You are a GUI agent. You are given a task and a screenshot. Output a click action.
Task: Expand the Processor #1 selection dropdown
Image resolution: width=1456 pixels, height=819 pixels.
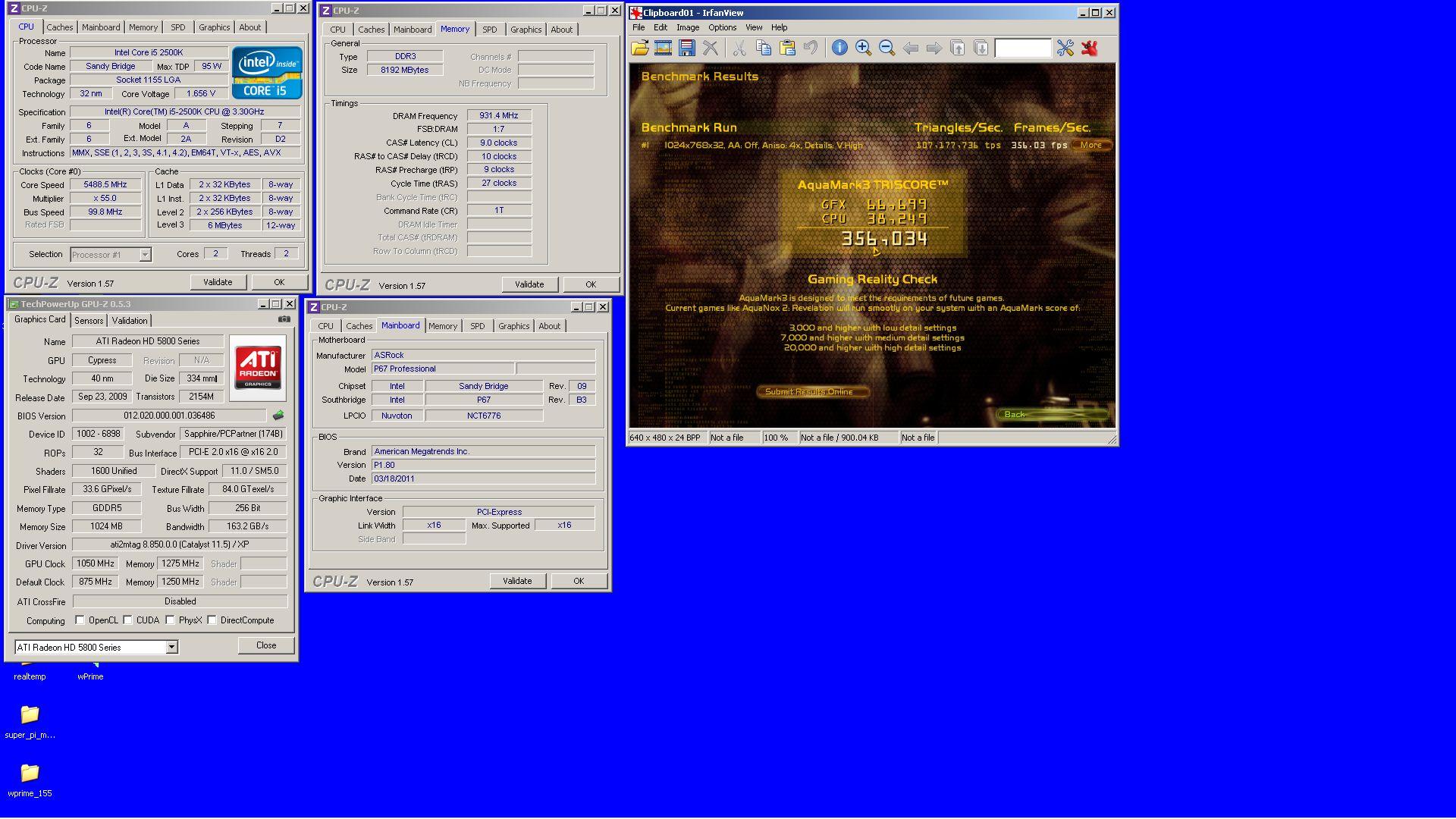click(145, 255)
